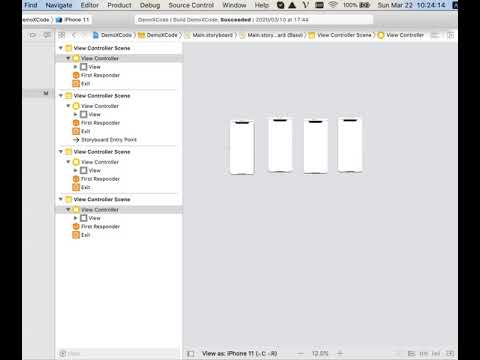
Task: Click the battery 100% indicator
Action: [356, 5]
